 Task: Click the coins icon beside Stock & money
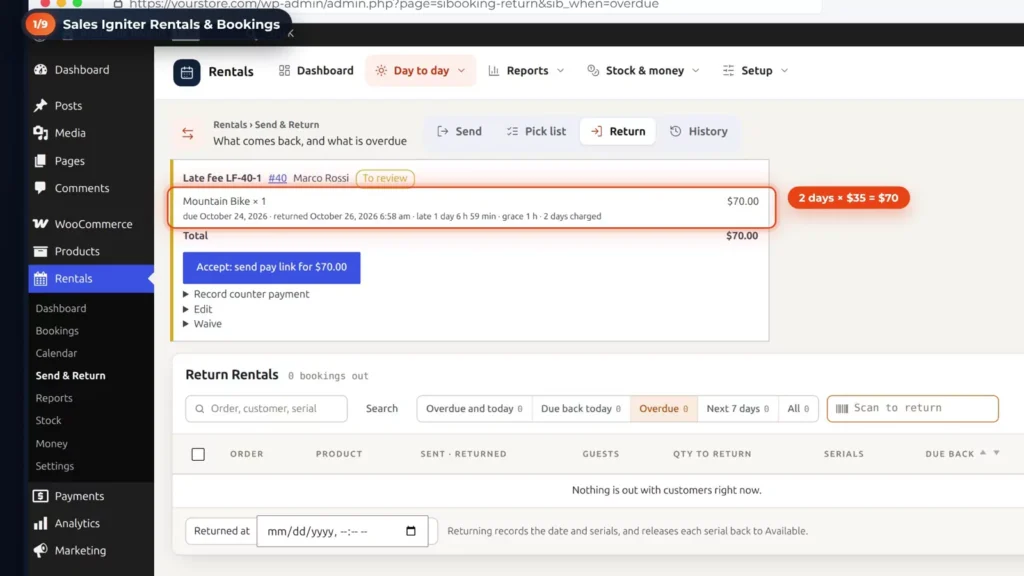(x=593, y=71)
